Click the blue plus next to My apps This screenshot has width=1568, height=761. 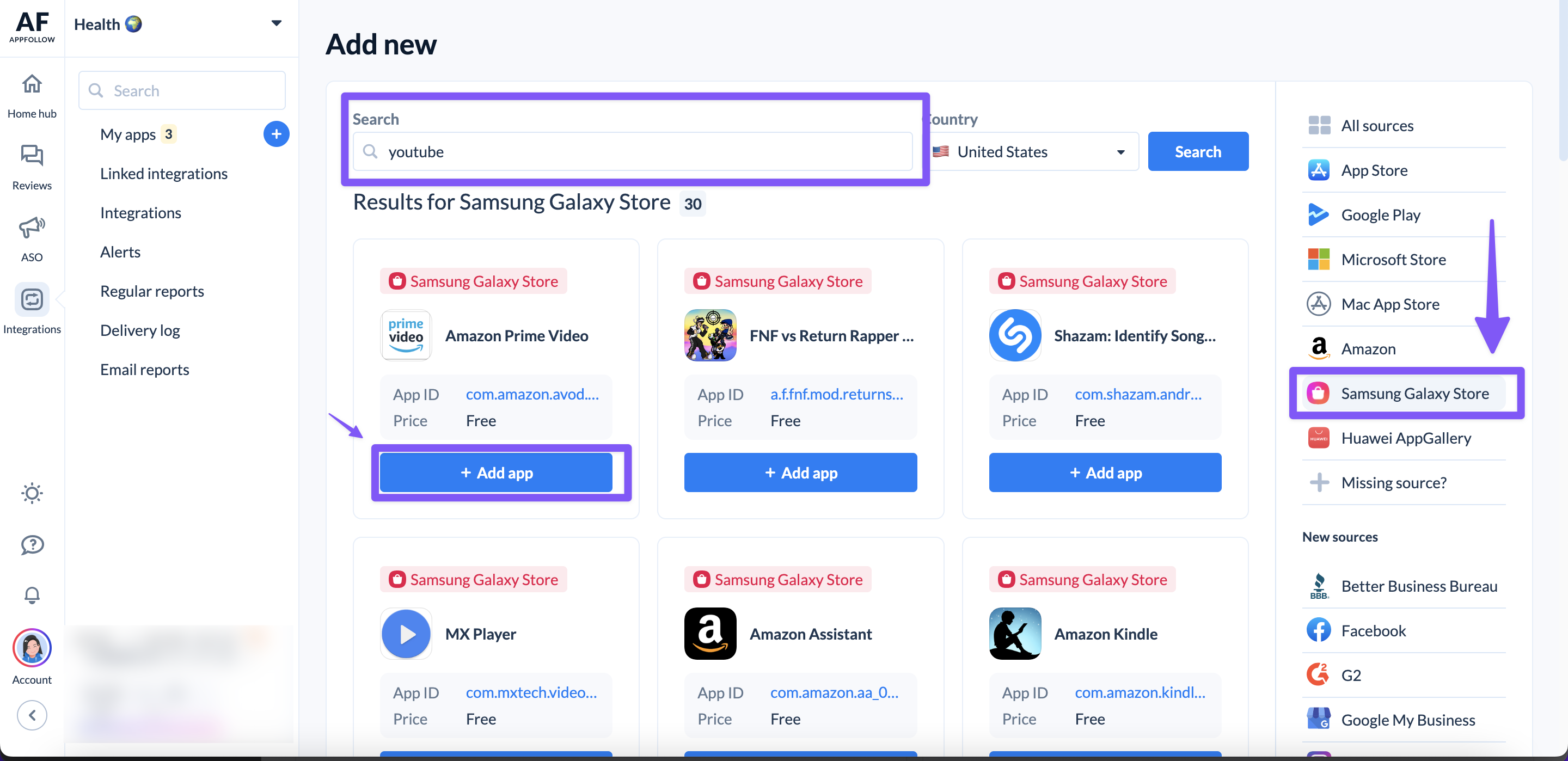point(277,134)
